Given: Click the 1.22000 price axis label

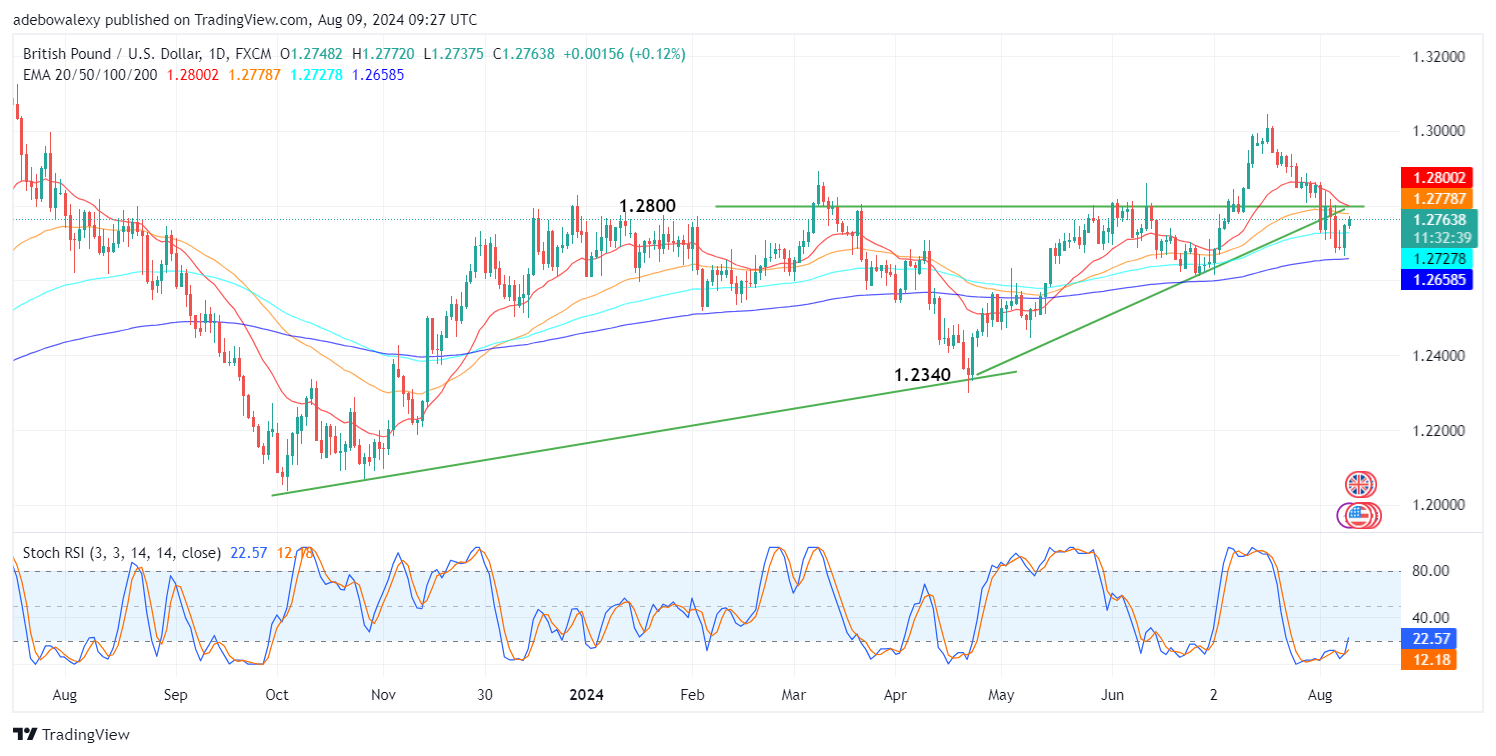Looking at the screenshot, I should point(1441,431).
